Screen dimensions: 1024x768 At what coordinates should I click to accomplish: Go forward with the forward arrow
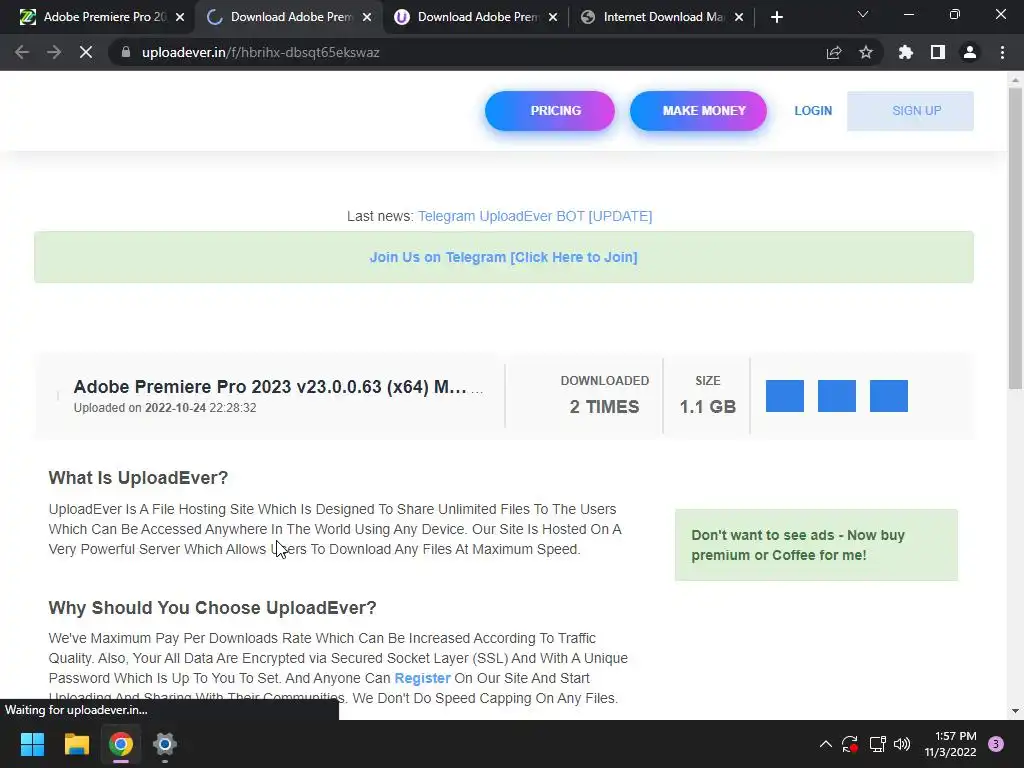[x=54, y=52]
